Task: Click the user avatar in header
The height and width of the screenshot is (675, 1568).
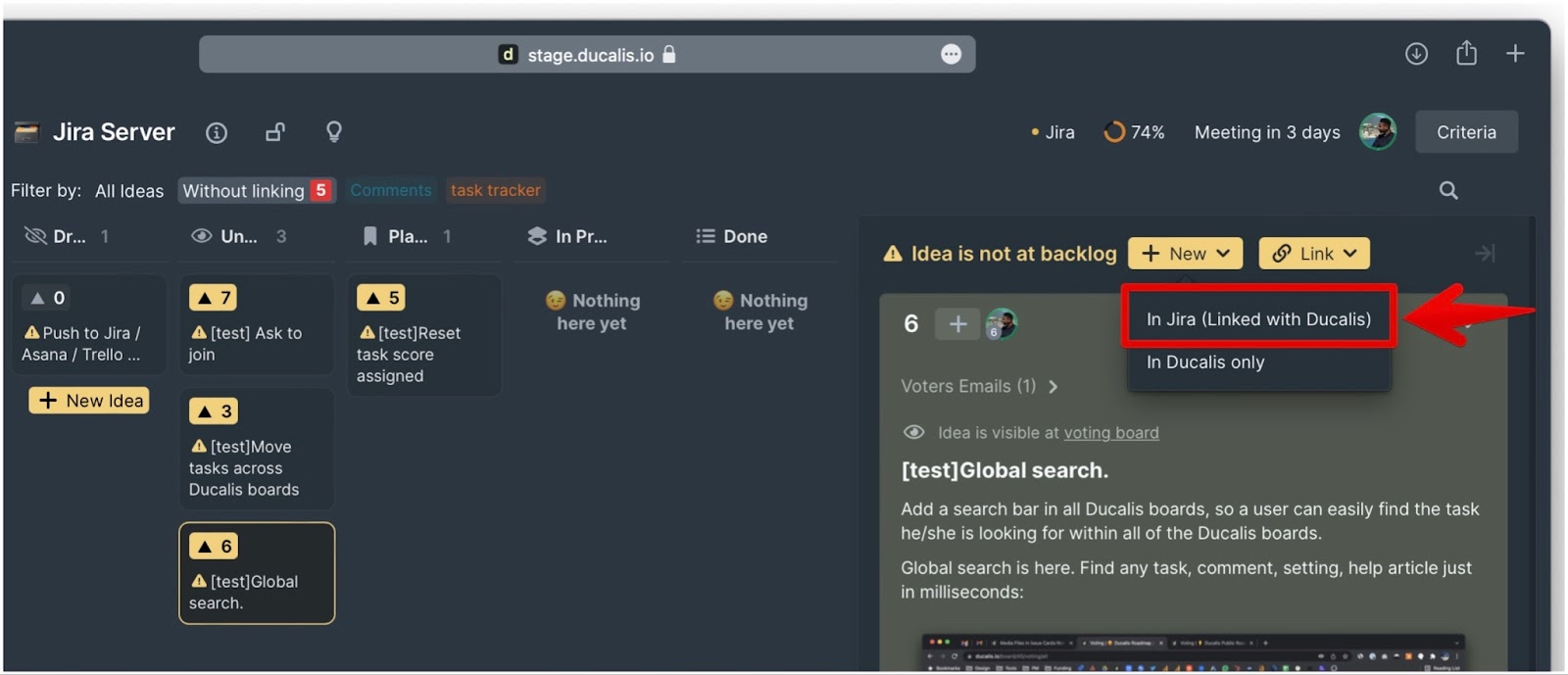Action: [x=1378, y=132]
